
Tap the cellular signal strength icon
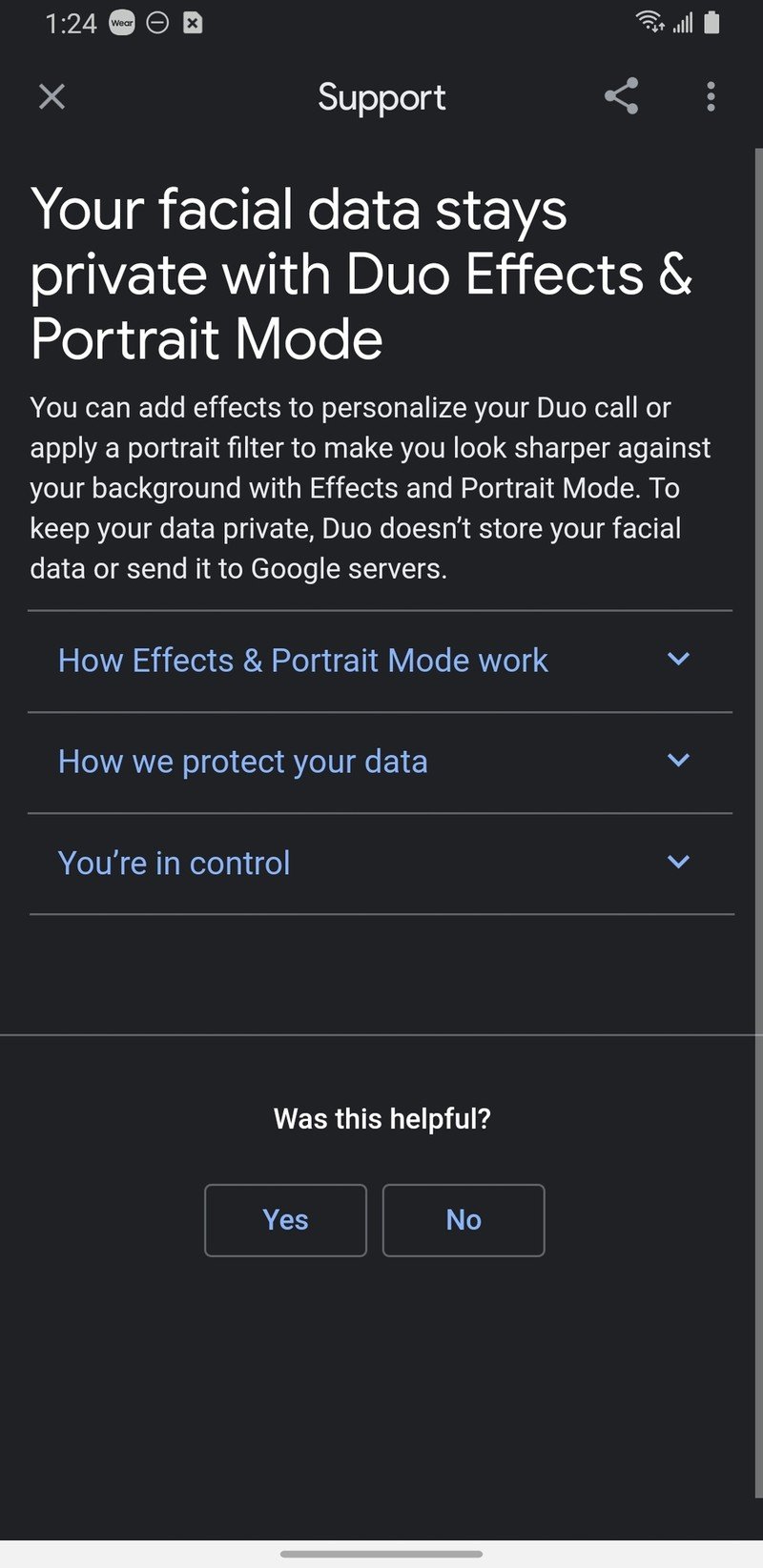(683, 22)
